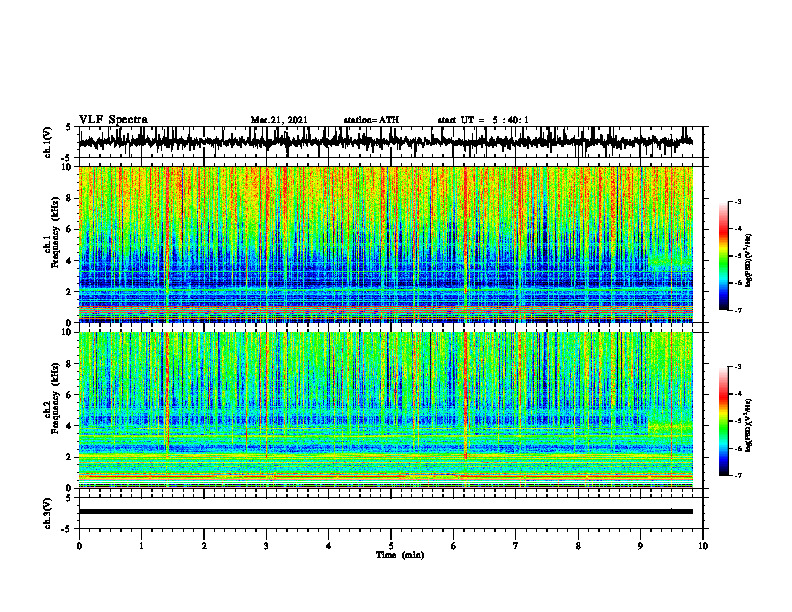Click the time axis tick label 1
This screenshot has height=612, width=792.
point(141,546)
